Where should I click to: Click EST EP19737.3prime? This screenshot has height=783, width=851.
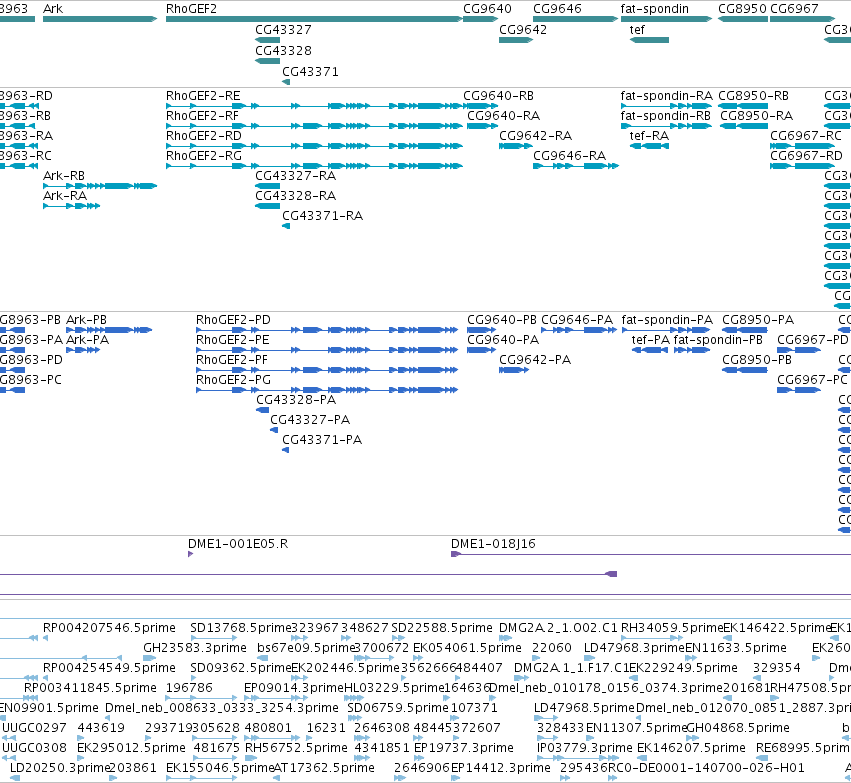click(x=463, y=748)
